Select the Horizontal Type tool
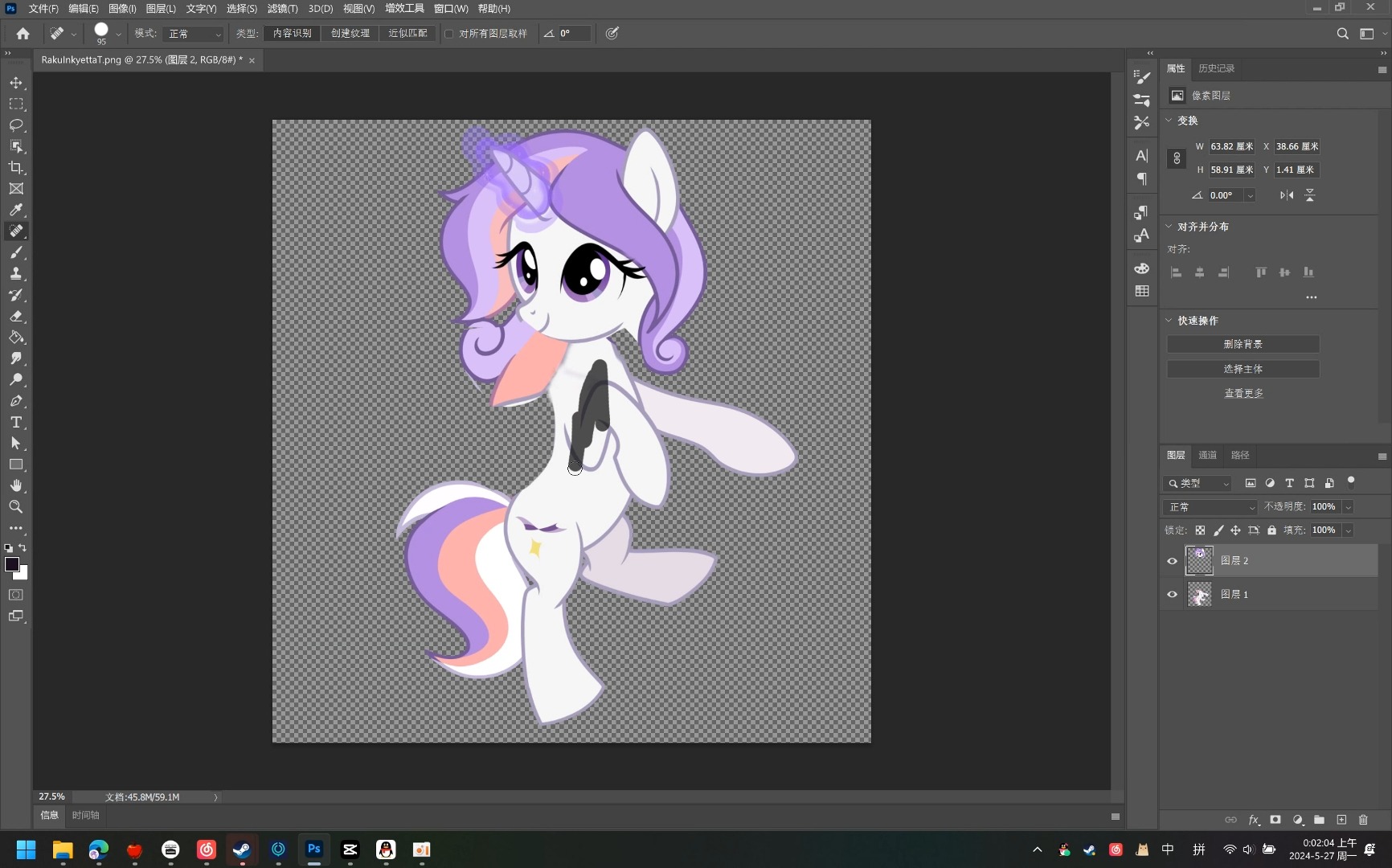 pos(16,422)
